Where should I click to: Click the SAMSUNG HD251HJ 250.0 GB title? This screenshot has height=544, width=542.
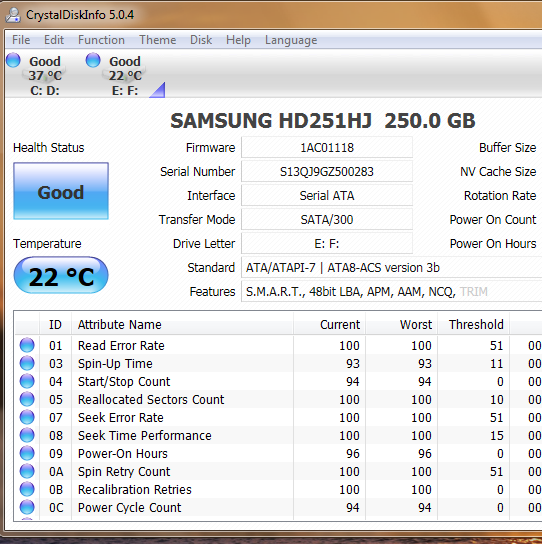[x=323, y=121]
